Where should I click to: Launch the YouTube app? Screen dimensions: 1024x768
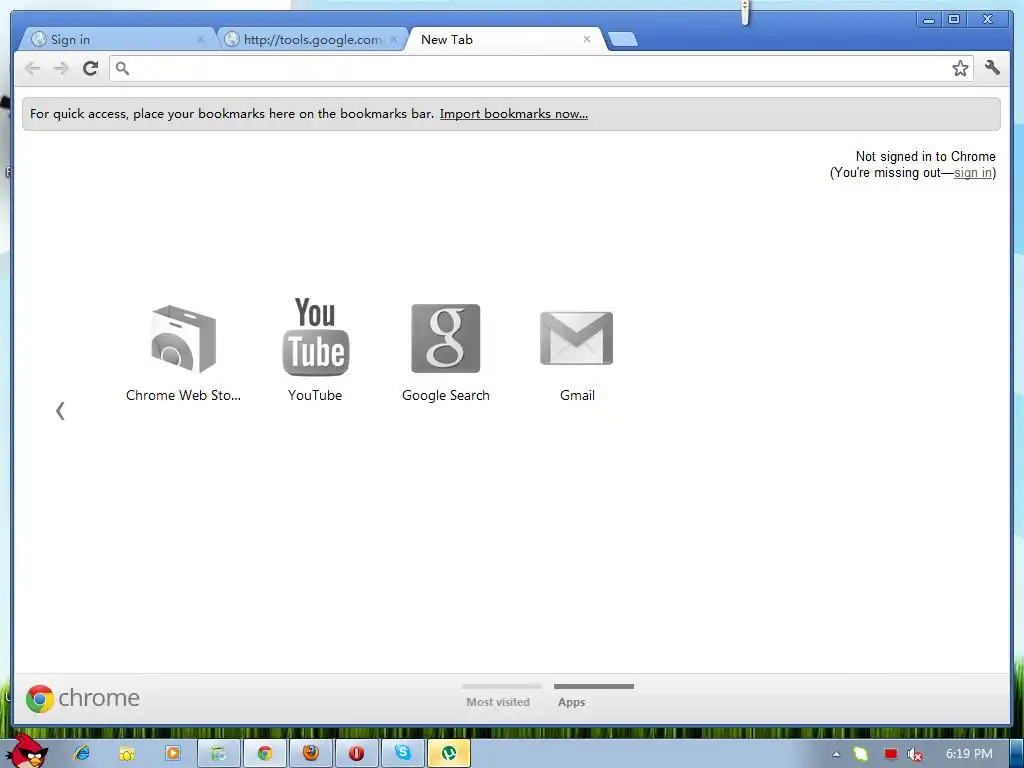315,349
